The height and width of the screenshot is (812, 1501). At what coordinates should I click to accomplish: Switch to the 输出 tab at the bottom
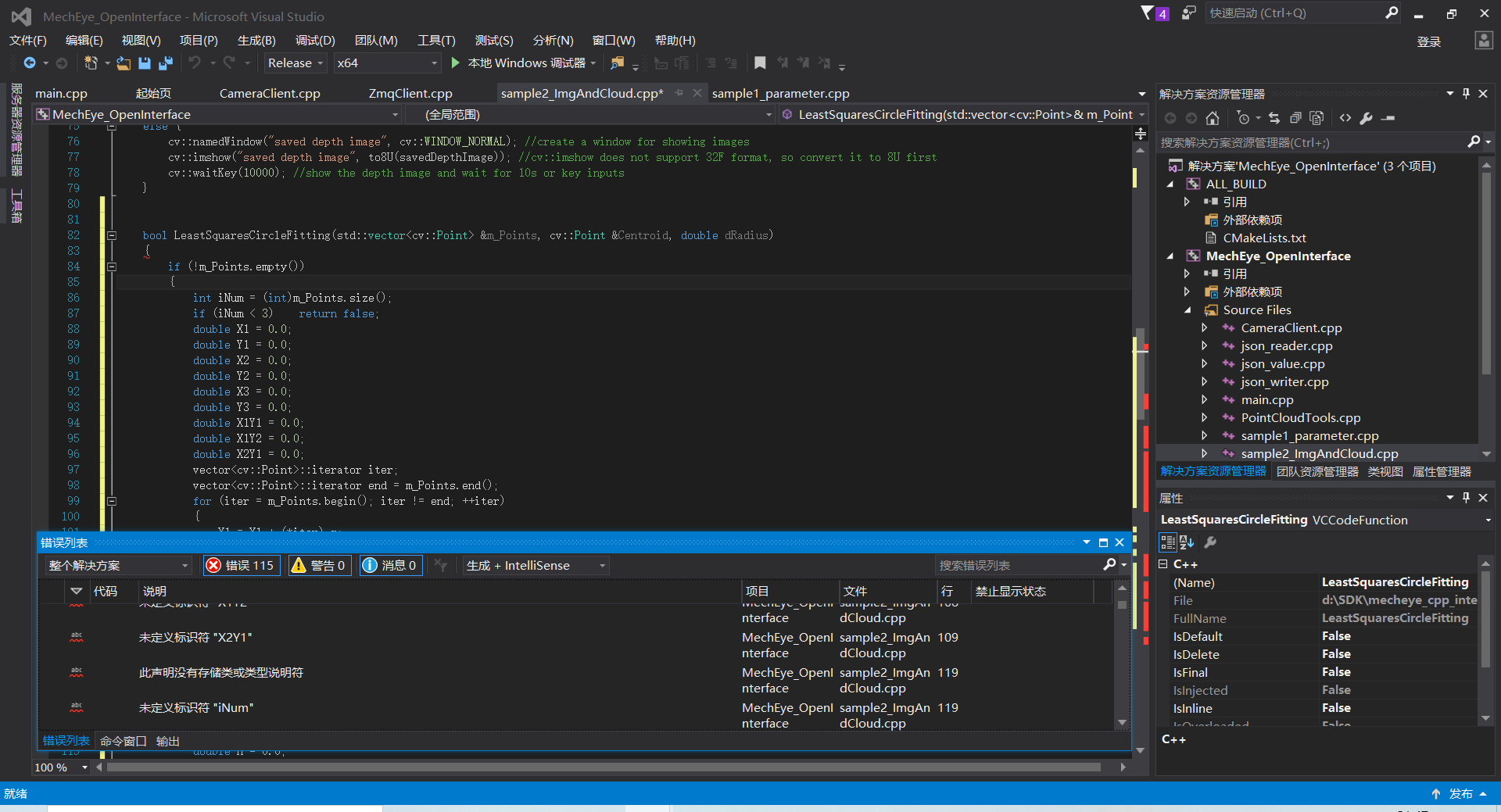[168, 741]
